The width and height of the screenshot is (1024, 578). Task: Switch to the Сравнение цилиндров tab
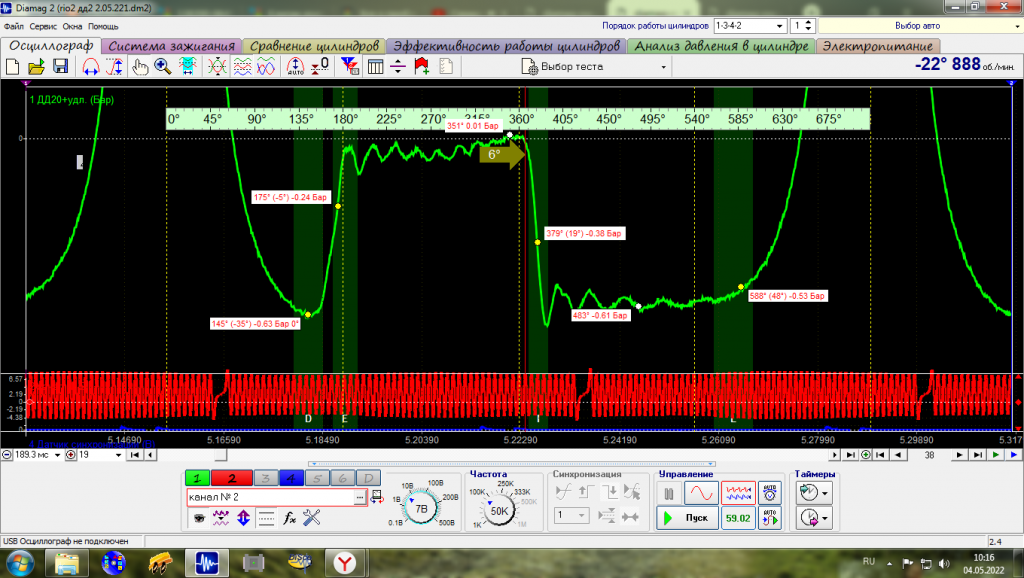(314, 46)
